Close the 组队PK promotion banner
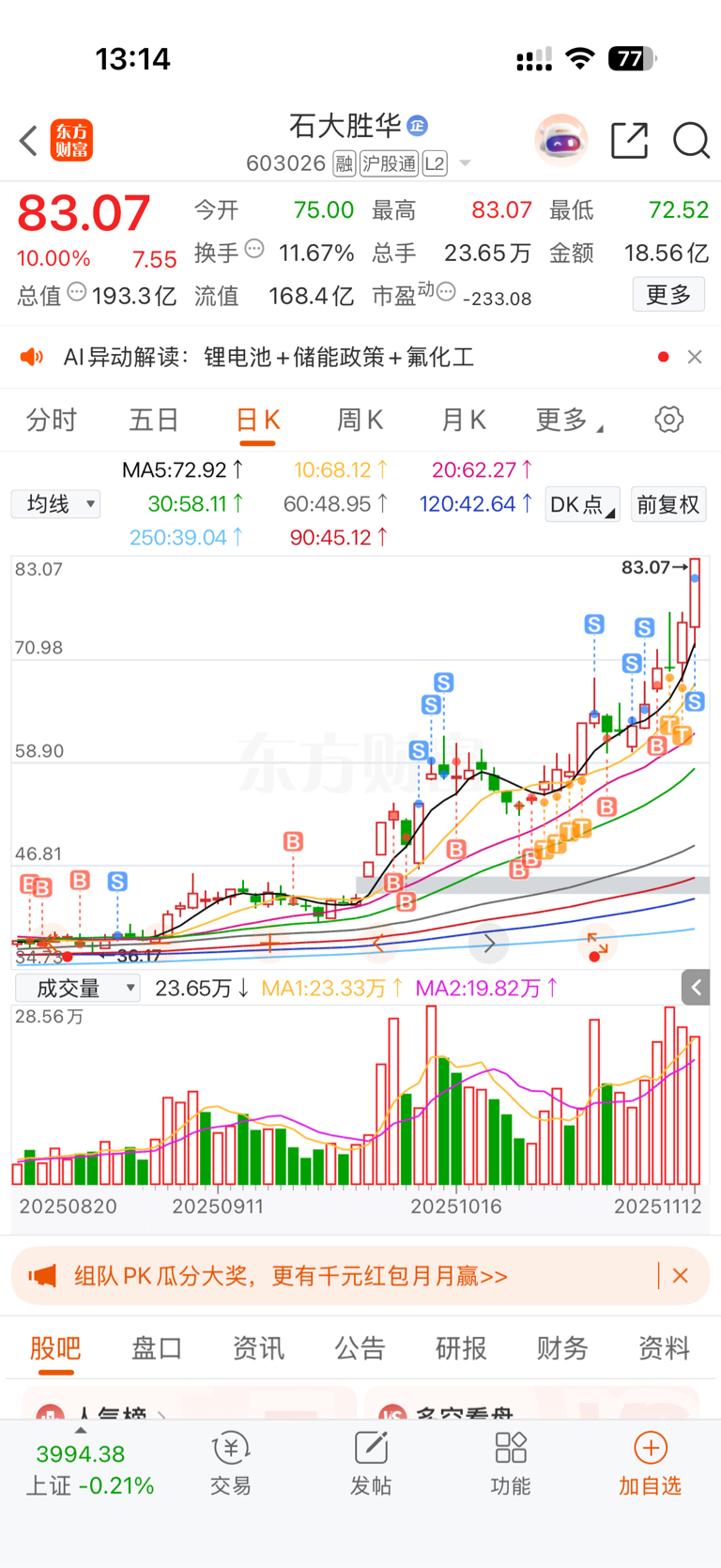Image resolution: width=721 pixels, height=1568 pixels. tap(681, 1276)
